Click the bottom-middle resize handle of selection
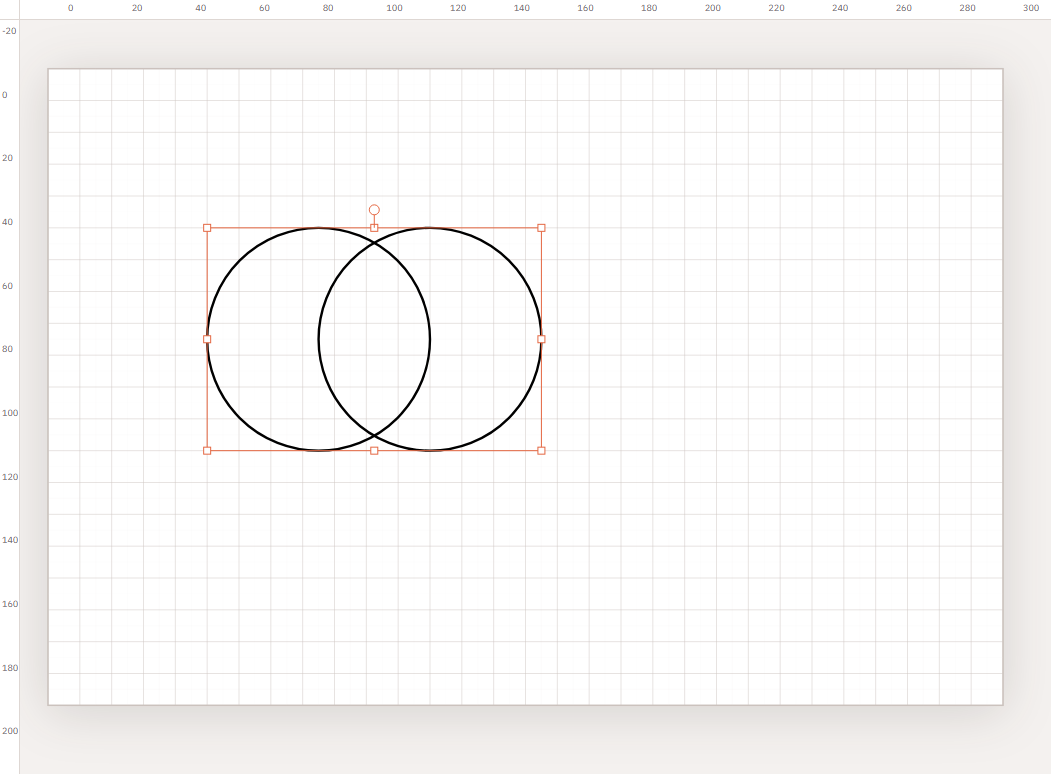 pos(374,451)
